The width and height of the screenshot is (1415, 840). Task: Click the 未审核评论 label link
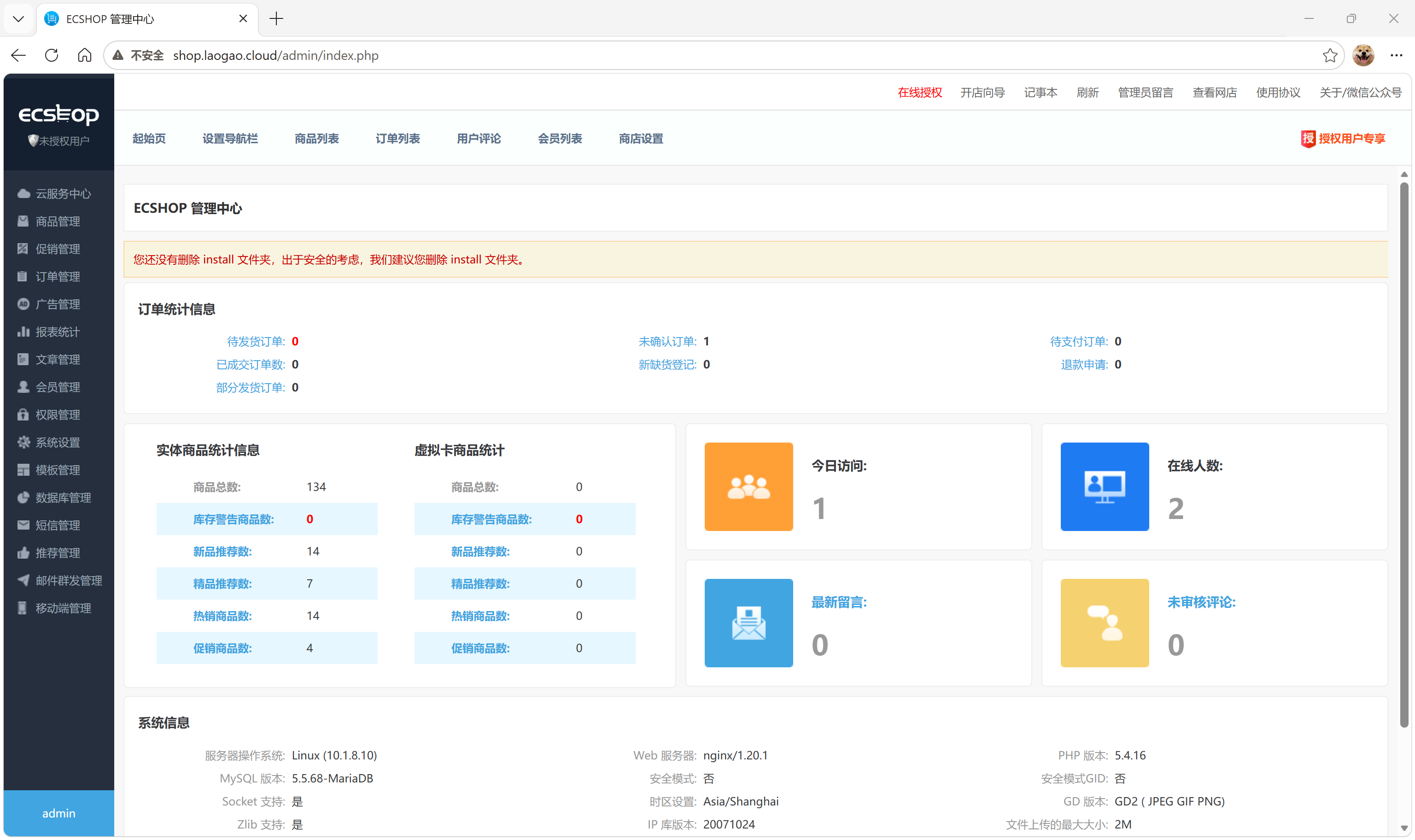[x=1201, y=602]
